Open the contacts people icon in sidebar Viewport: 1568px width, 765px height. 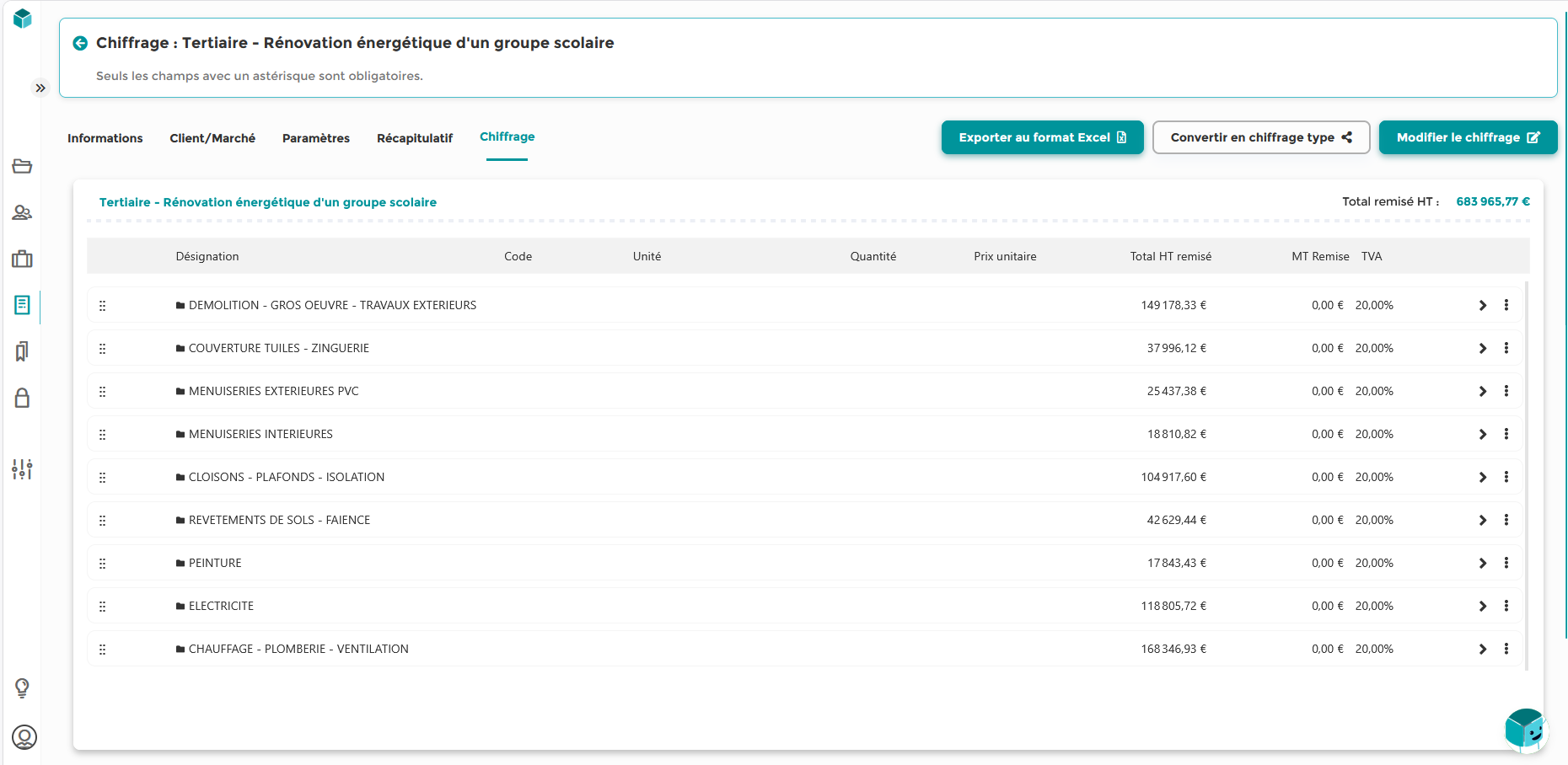[22, 212]
